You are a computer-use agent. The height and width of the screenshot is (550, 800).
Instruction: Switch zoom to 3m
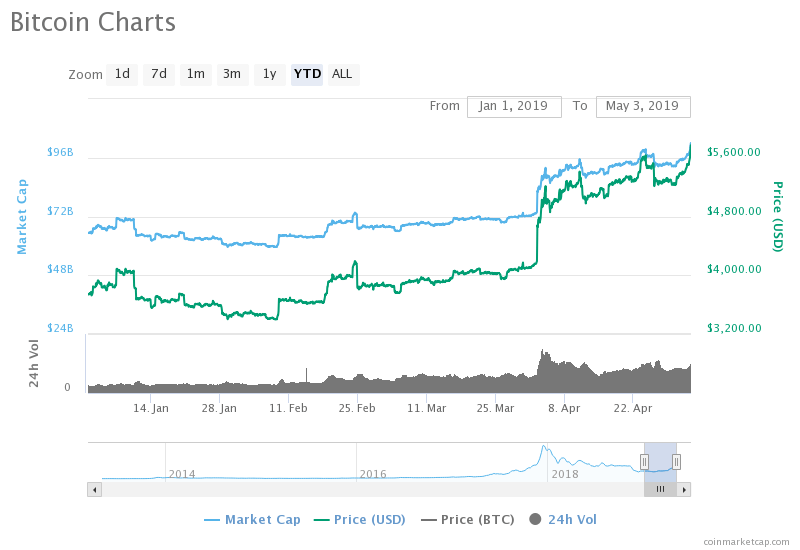232,74
